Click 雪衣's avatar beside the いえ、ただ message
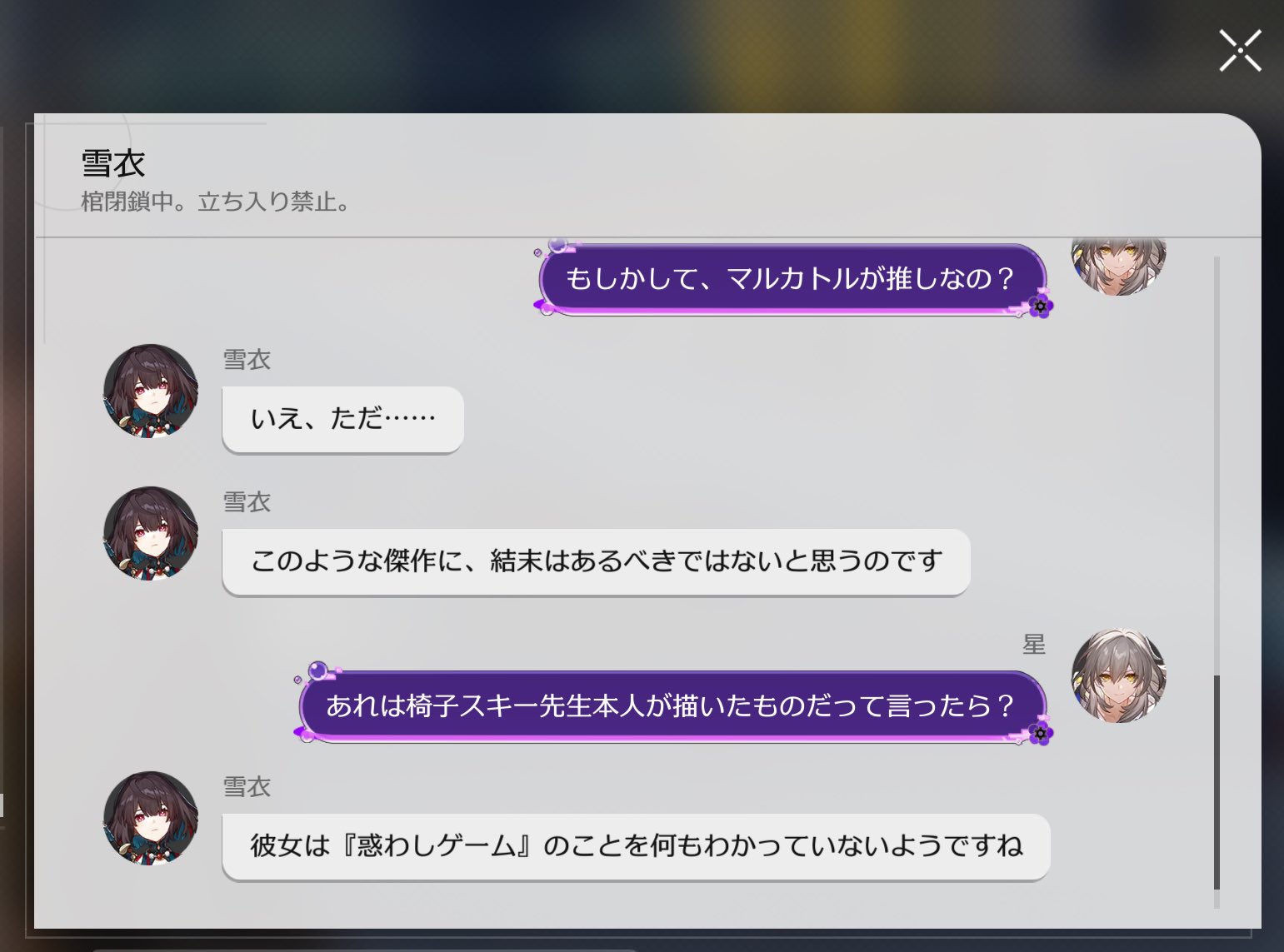1284x952 pixels. pyautogui.click(x=151, y=391)
